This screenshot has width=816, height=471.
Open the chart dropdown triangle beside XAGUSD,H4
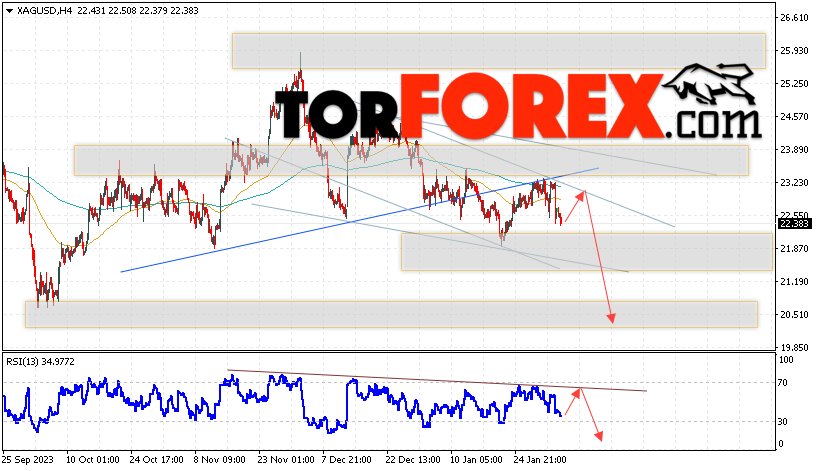[x=9, y=11]
